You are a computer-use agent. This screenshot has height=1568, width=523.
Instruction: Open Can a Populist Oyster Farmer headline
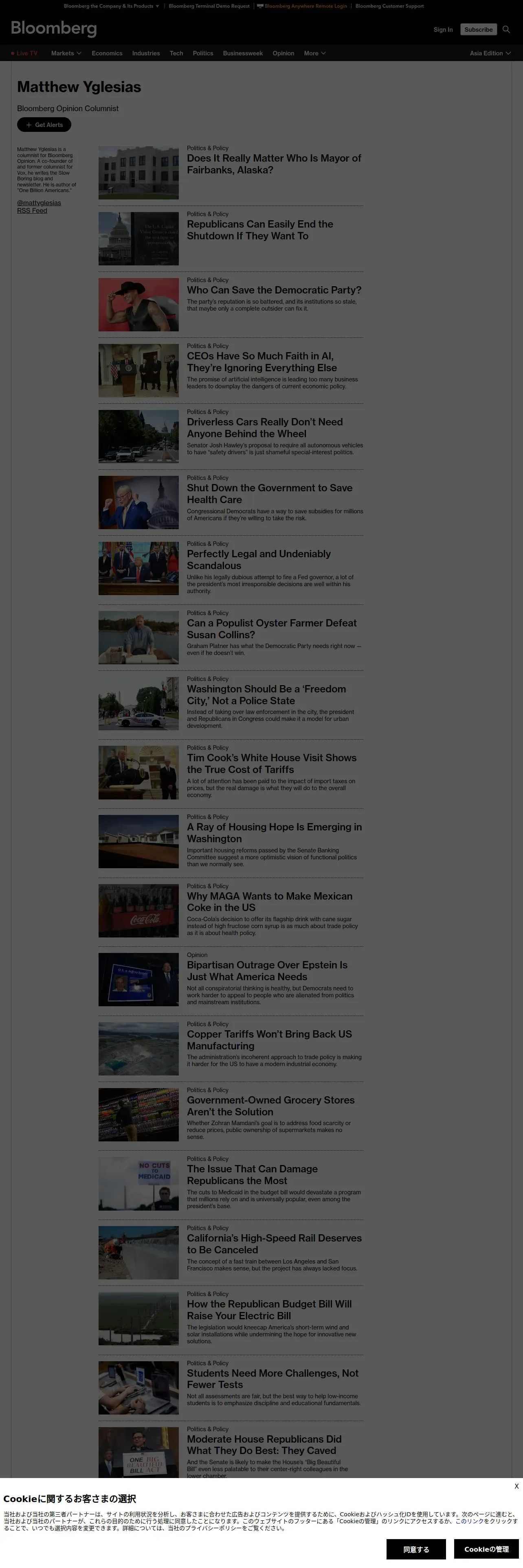pyautogui.click(x=272, y=629)
